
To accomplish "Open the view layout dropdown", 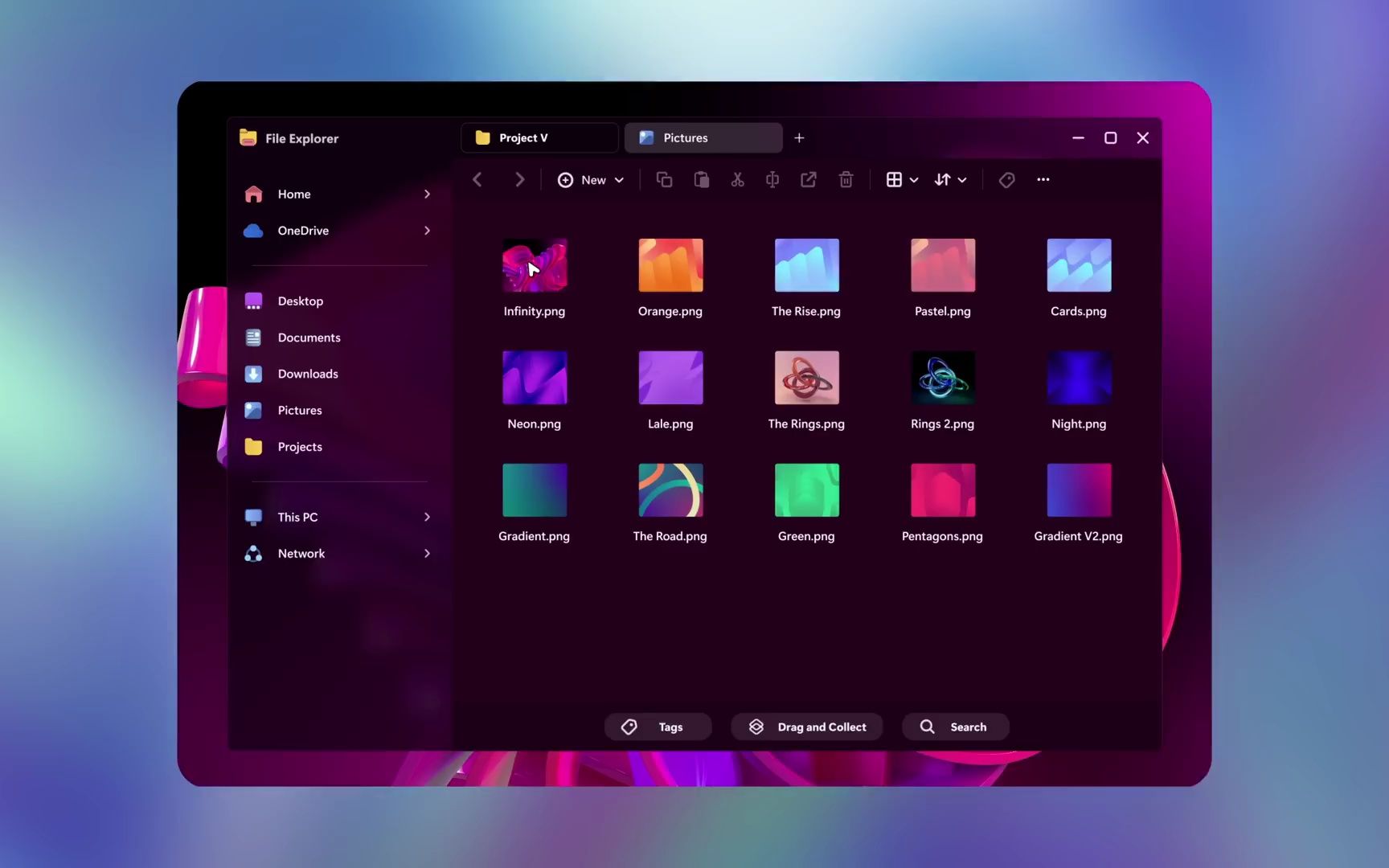I will tap(902, 180).
